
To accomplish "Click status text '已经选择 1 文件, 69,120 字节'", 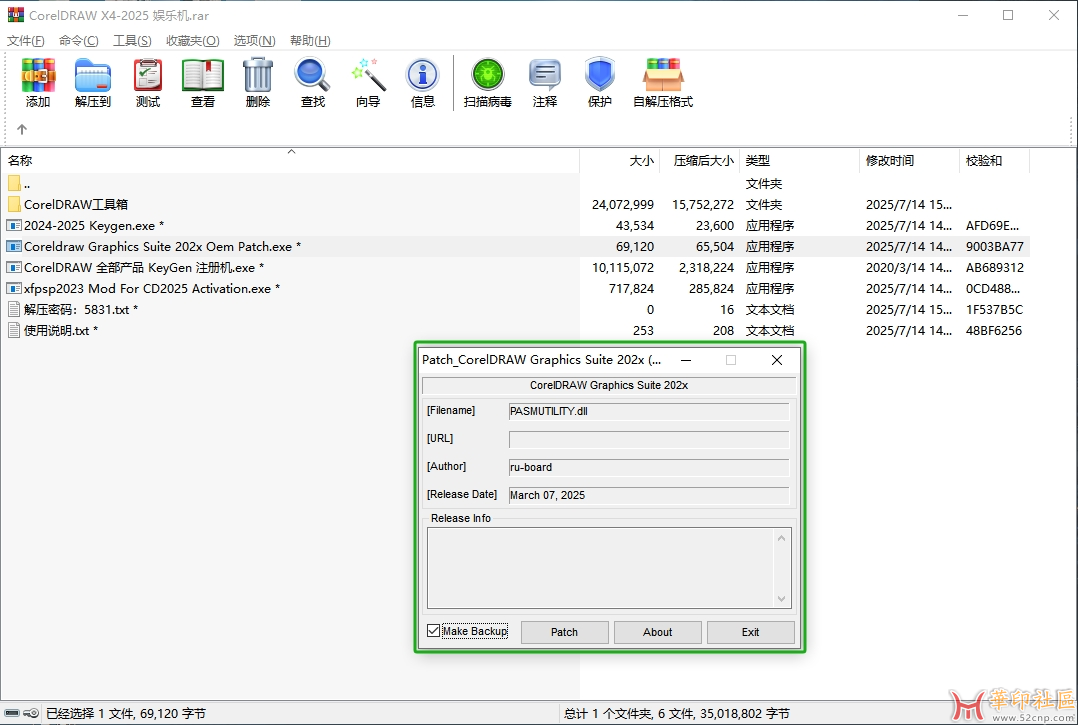I will point(126,713).
